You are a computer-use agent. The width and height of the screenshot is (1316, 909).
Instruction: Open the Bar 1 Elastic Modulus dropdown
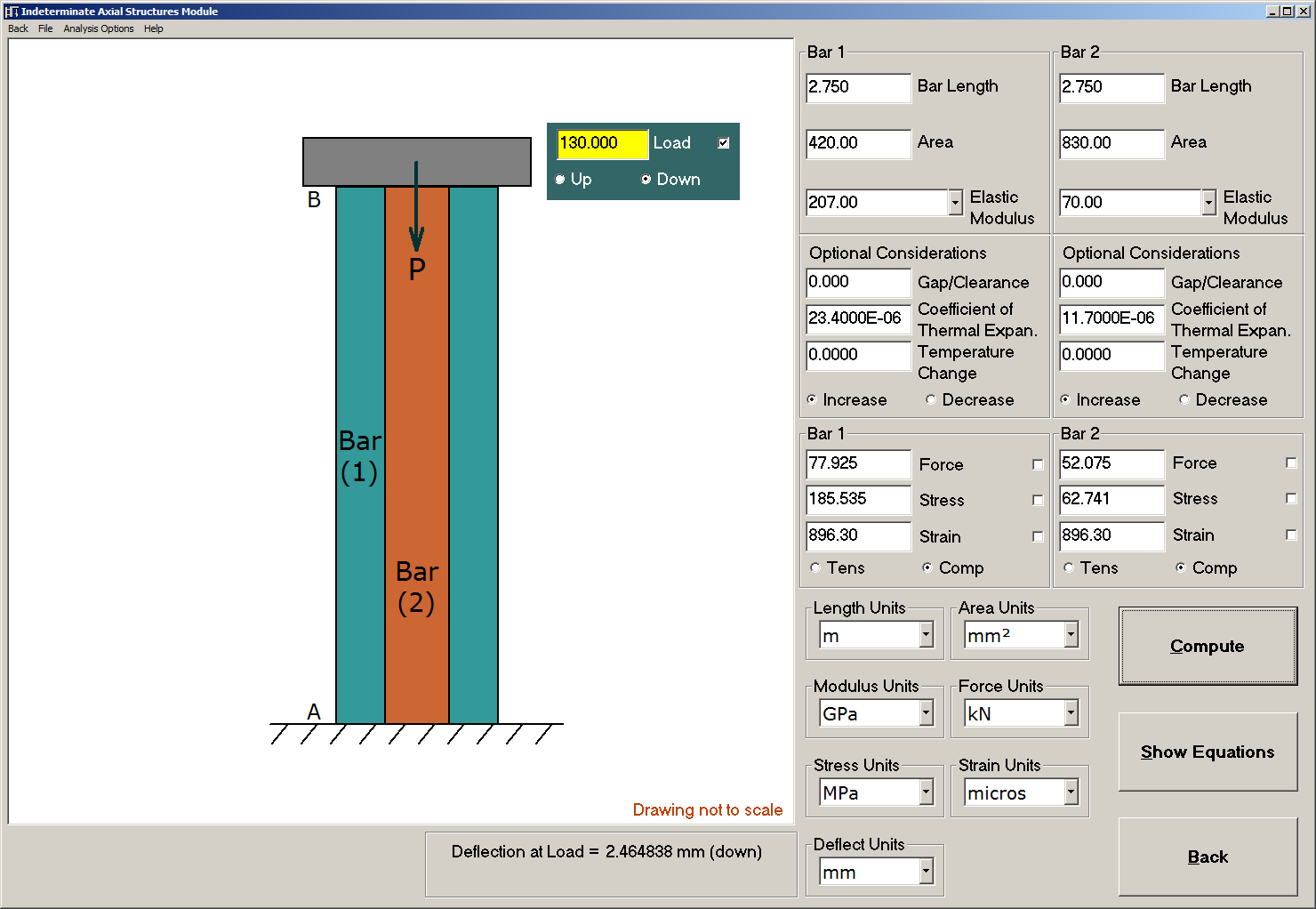click(x=955, y=202)
